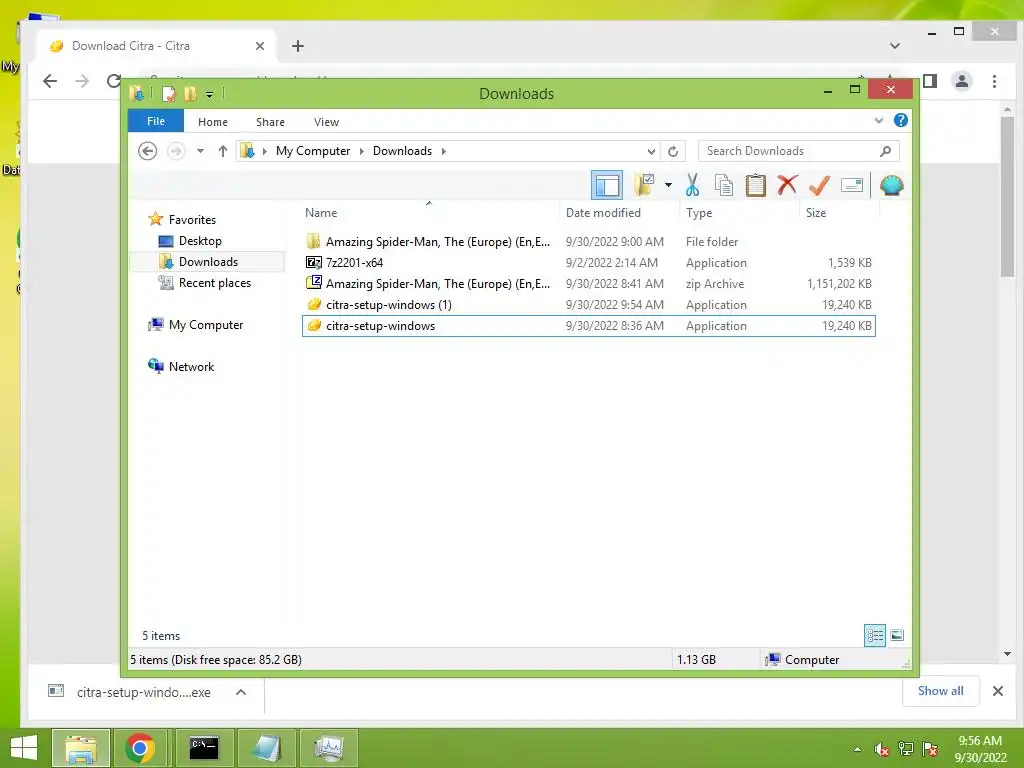Select the citra-setup-windows (1) file
Screen dimensions: 1024x768
point(588,304)
